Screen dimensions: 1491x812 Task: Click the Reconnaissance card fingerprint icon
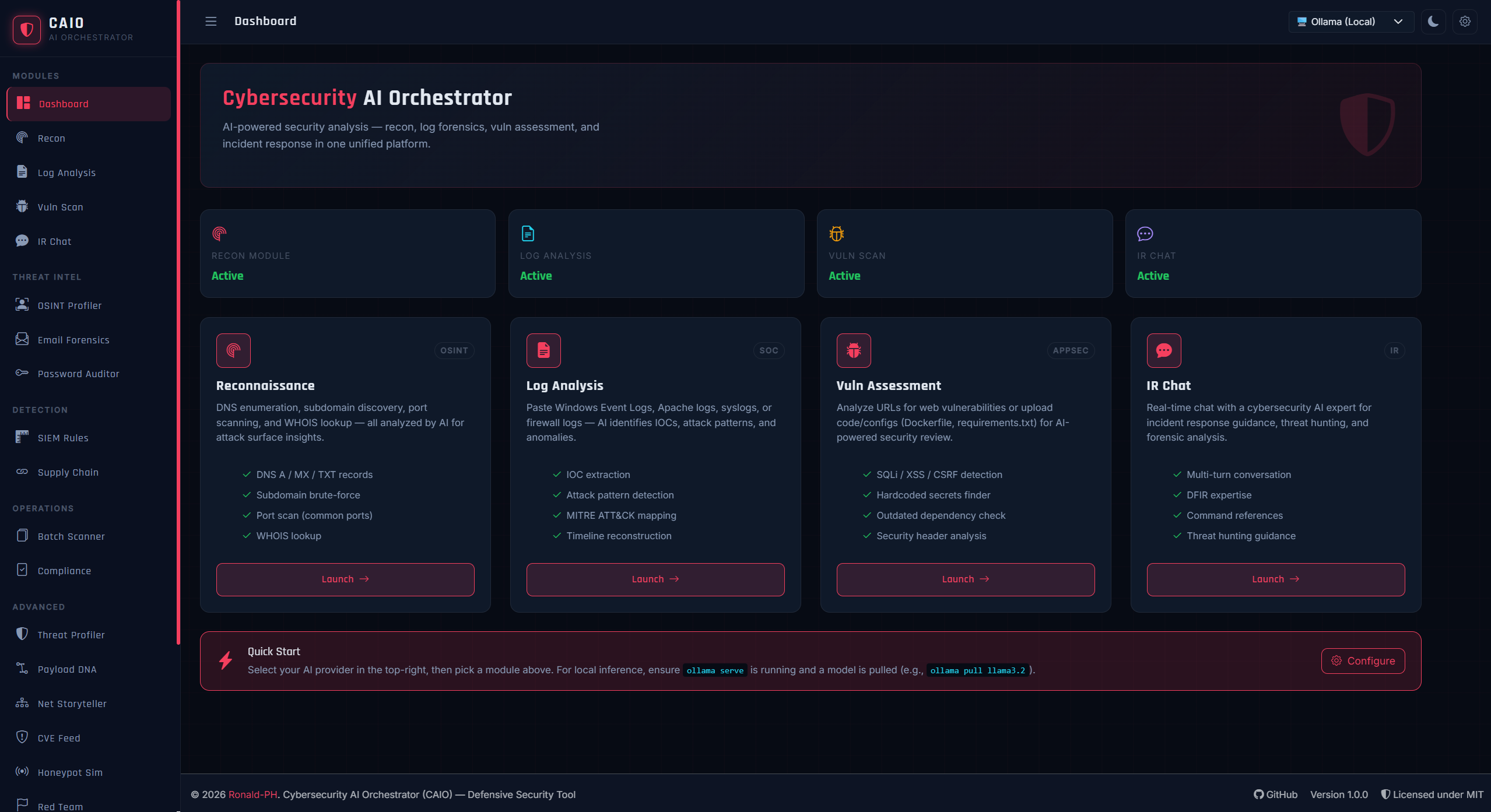(x=233, y=350)
